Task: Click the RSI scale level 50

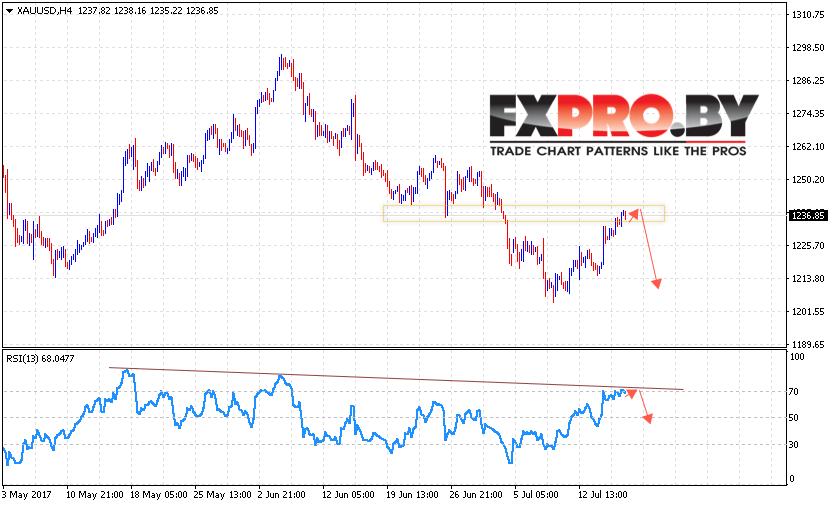Action: (794, 418)
